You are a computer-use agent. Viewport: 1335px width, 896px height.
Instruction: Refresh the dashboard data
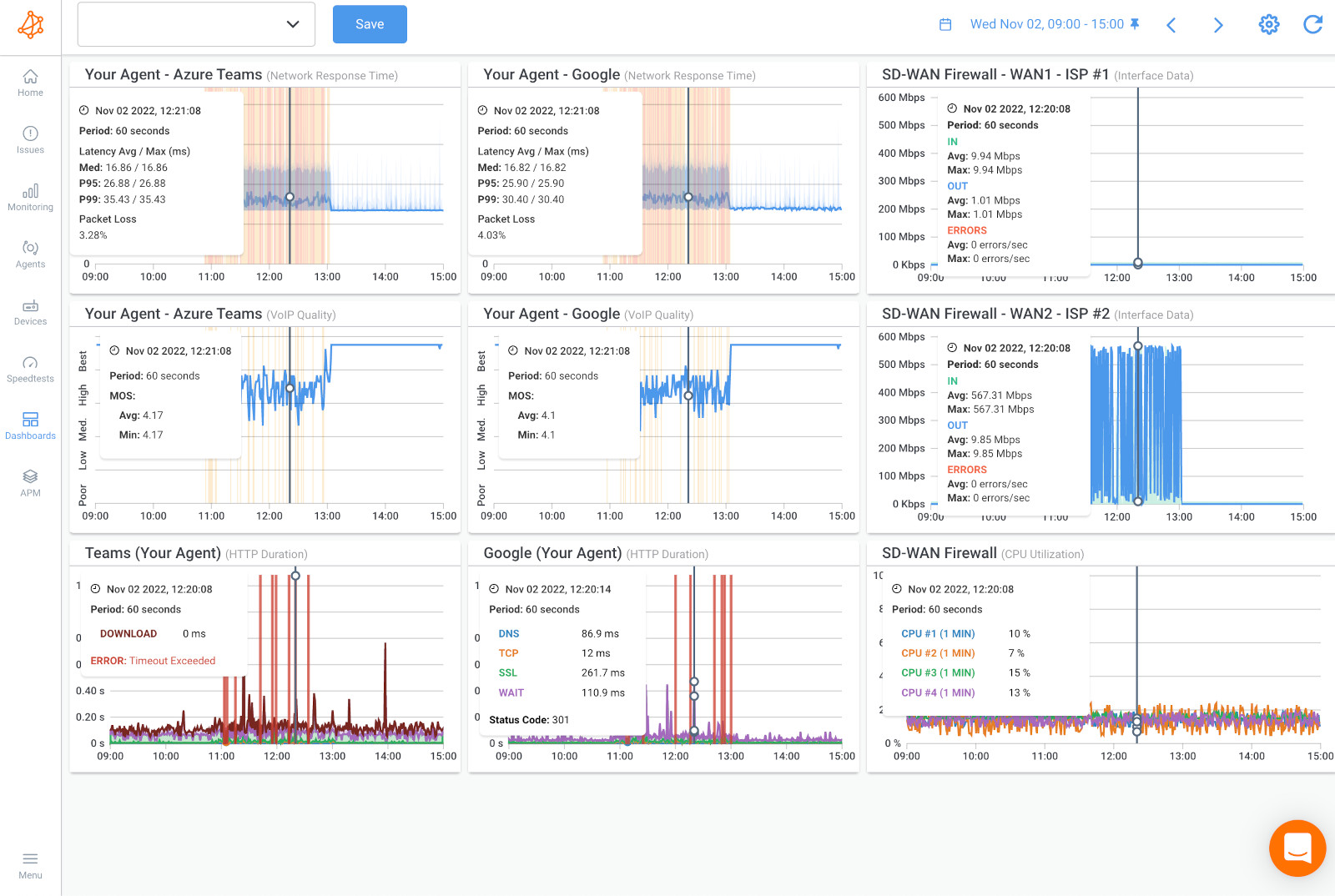[x=1312, y=24]
